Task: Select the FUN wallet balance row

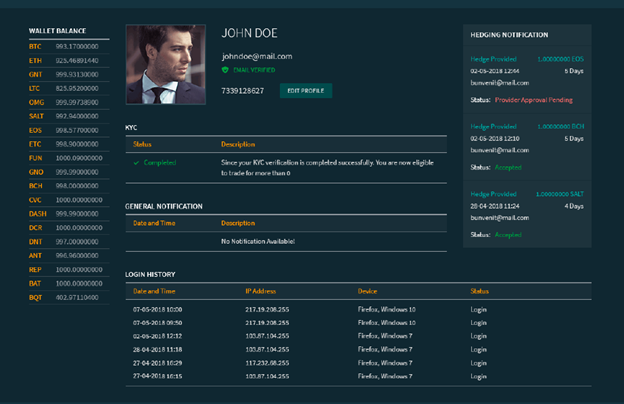Action: [x=69, y=158]
